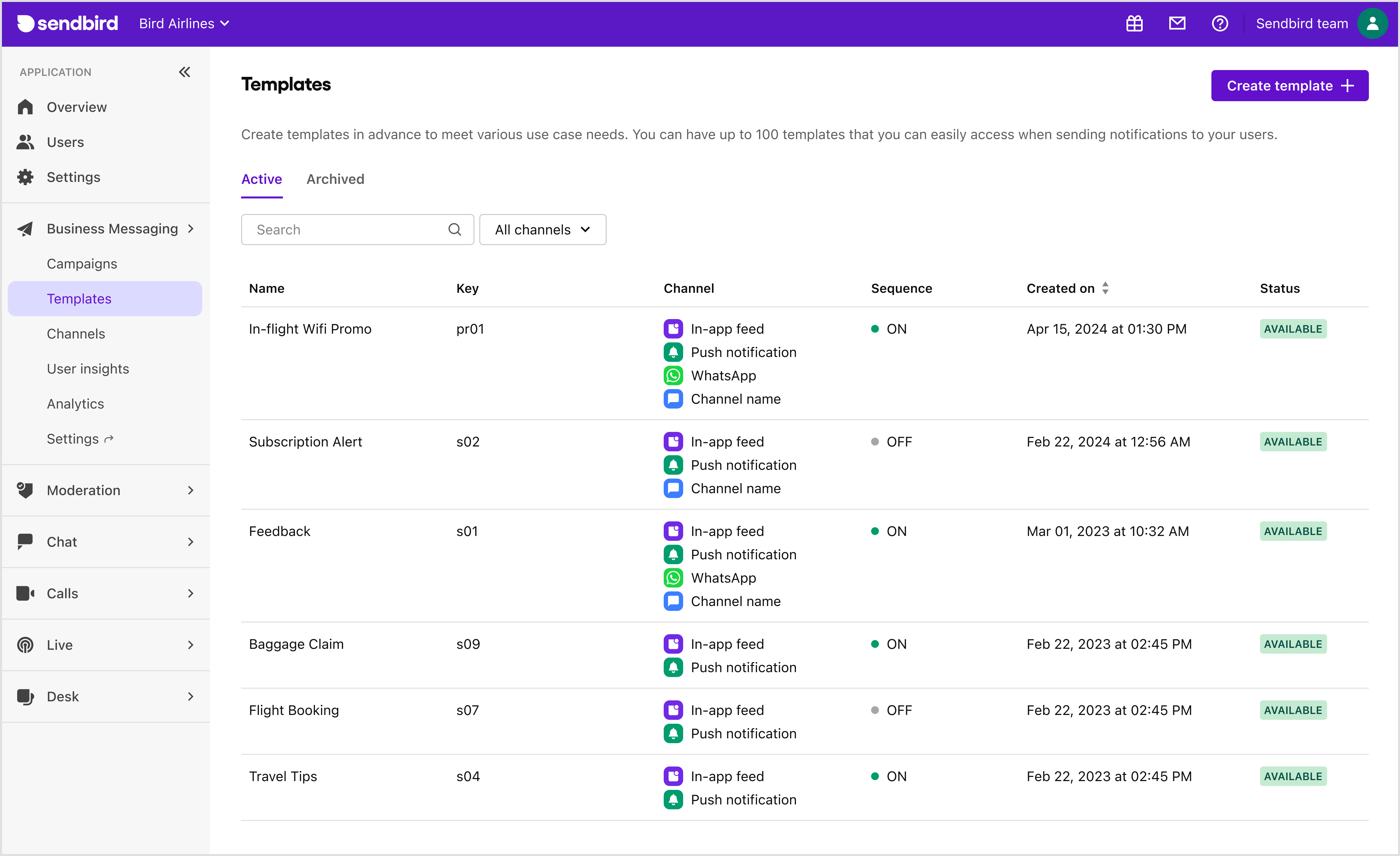Click the Created on sort arrows
Screen dimensions: 1400x856
point(1105,288)
